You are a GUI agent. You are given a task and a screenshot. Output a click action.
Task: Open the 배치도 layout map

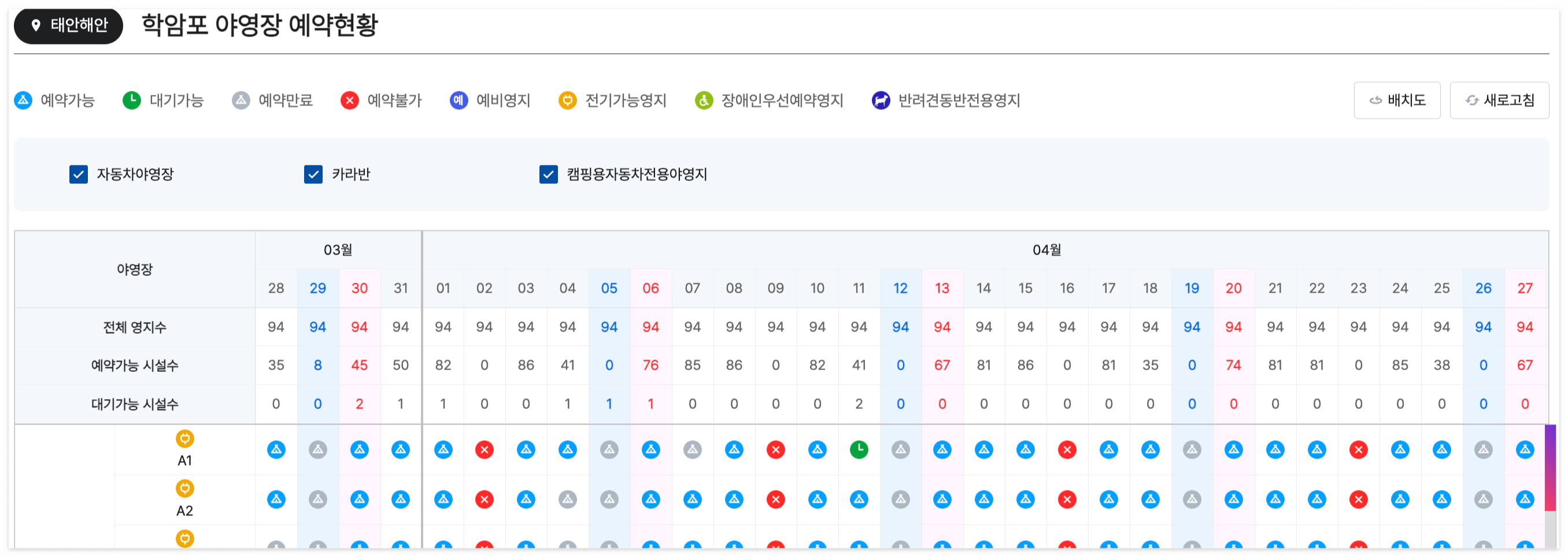(x=1397, y=100)
